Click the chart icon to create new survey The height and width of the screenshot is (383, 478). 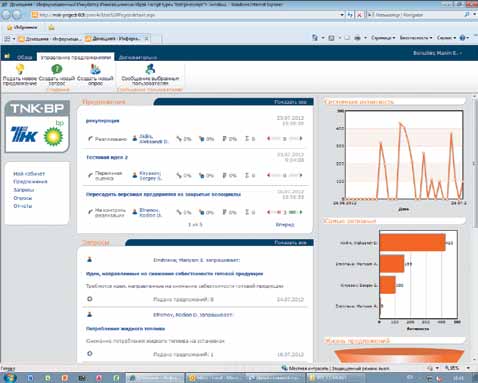(95, 69)
